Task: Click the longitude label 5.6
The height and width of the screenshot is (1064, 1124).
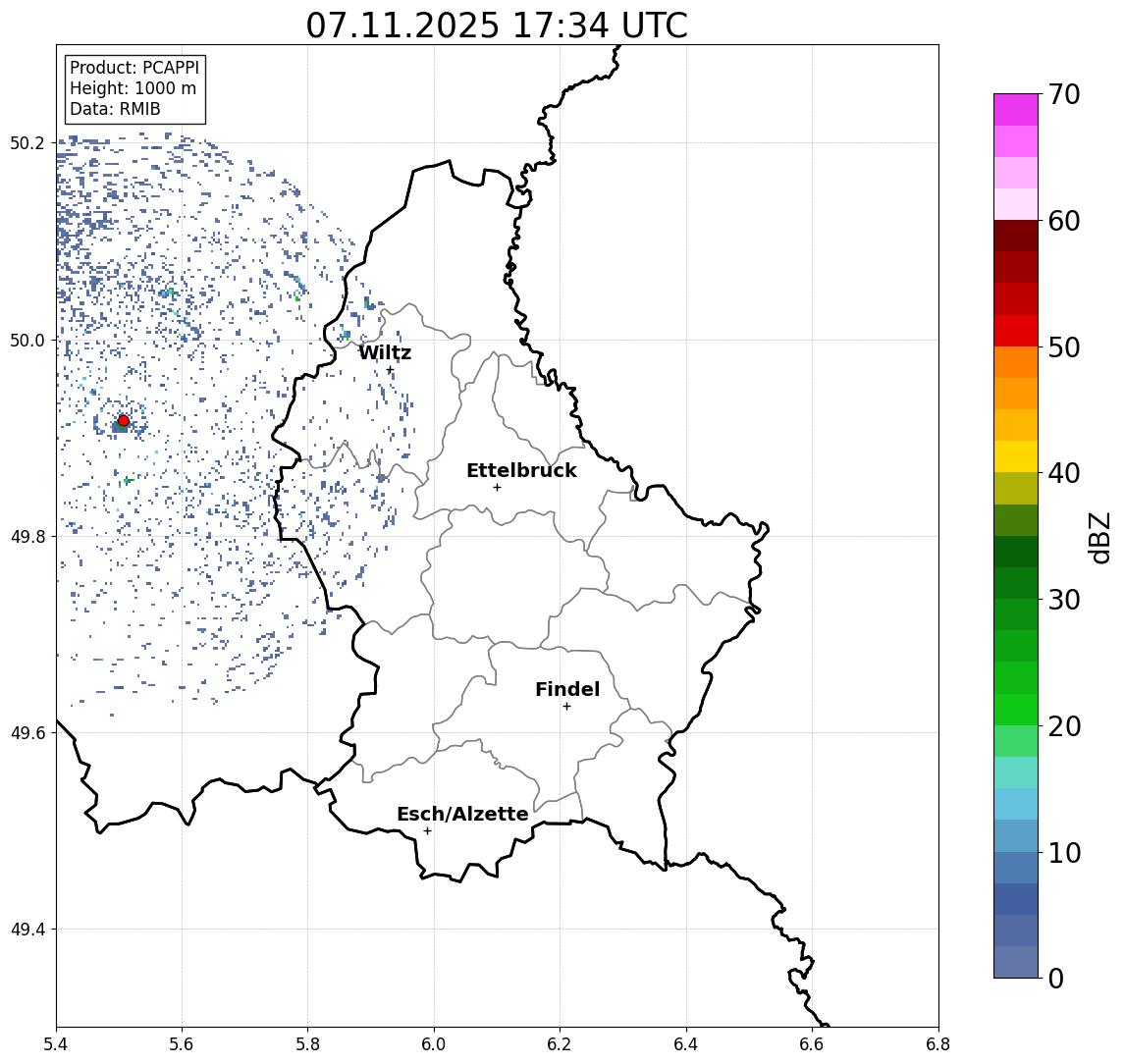Action: [182, 1044]
